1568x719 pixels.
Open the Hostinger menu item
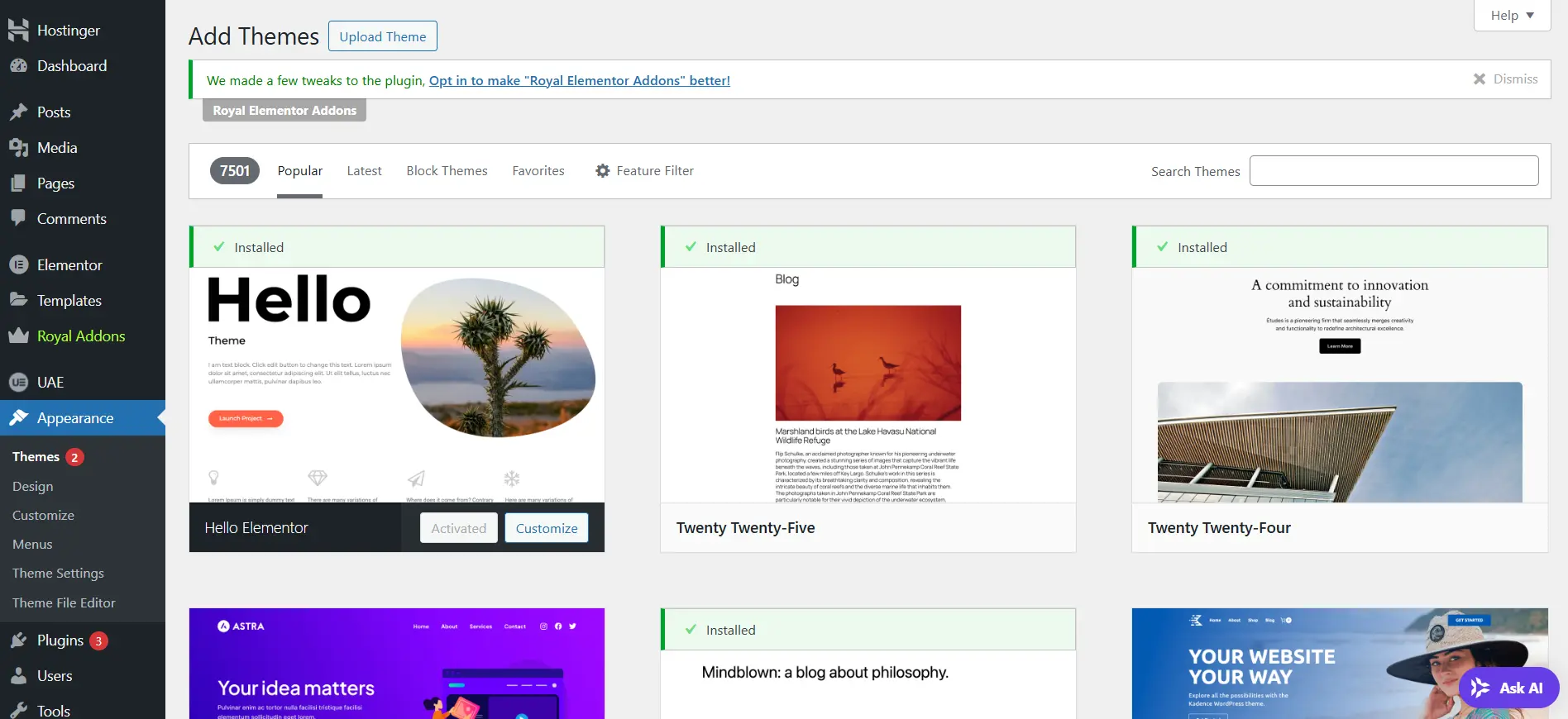[x=83, y=31]
